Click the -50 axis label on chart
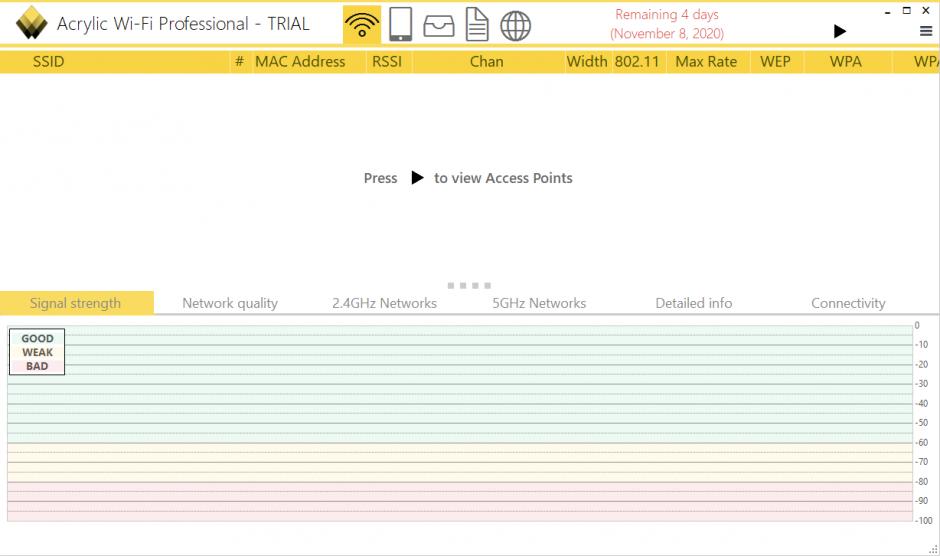Screen dimensions: 940x556 coord(922,423)
